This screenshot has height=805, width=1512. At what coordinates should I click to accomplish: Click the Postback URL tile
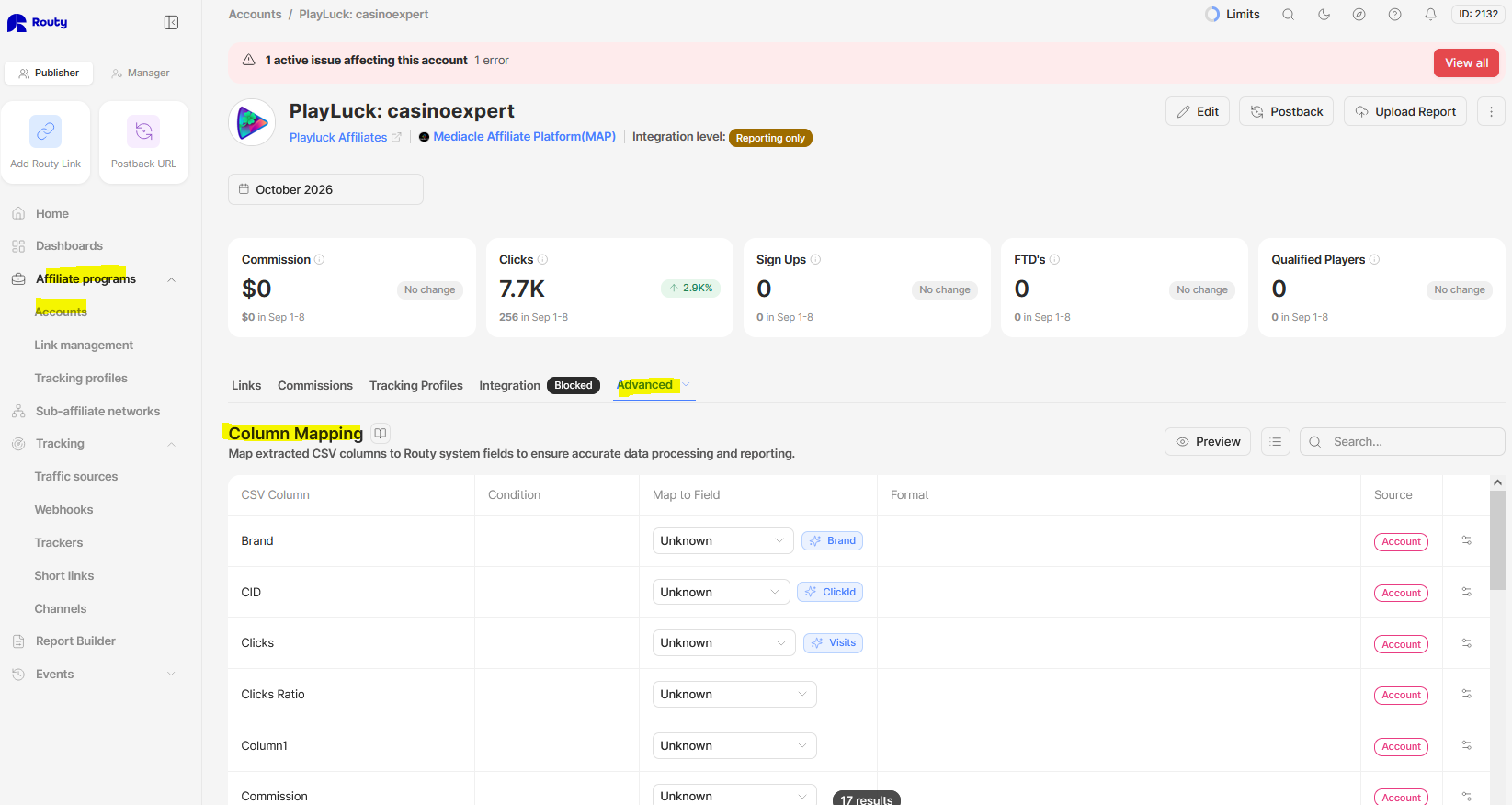(143, 142)
